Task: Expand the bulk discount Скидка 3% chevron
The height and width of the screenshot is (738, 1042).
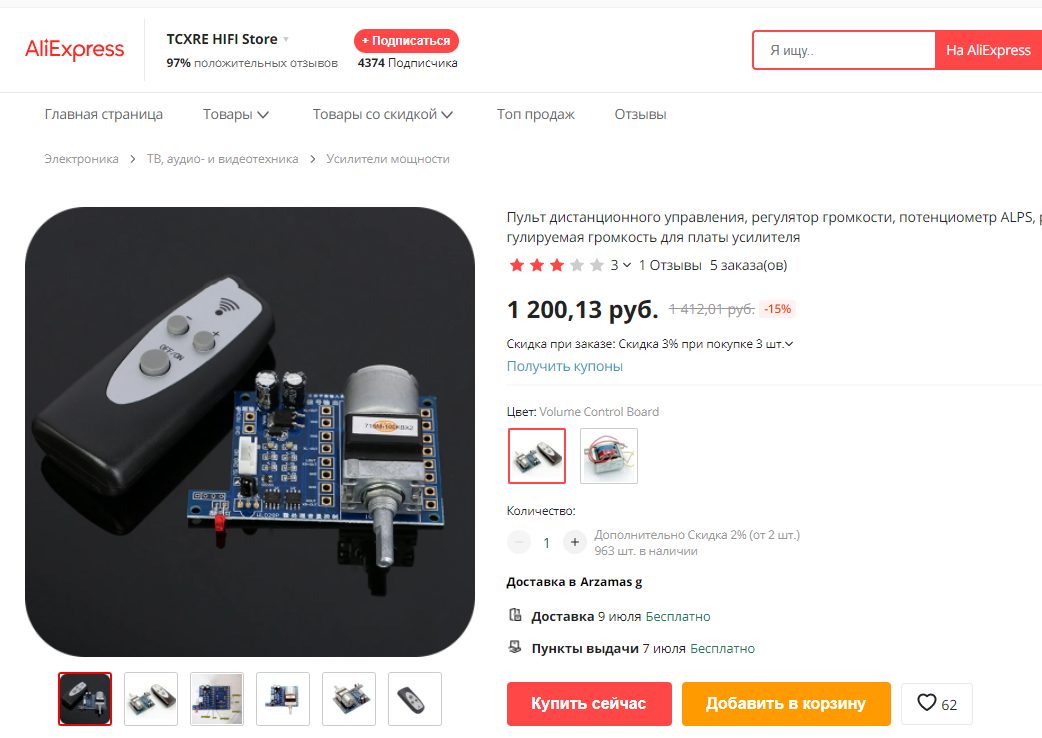Action: [x=789, y=344]
